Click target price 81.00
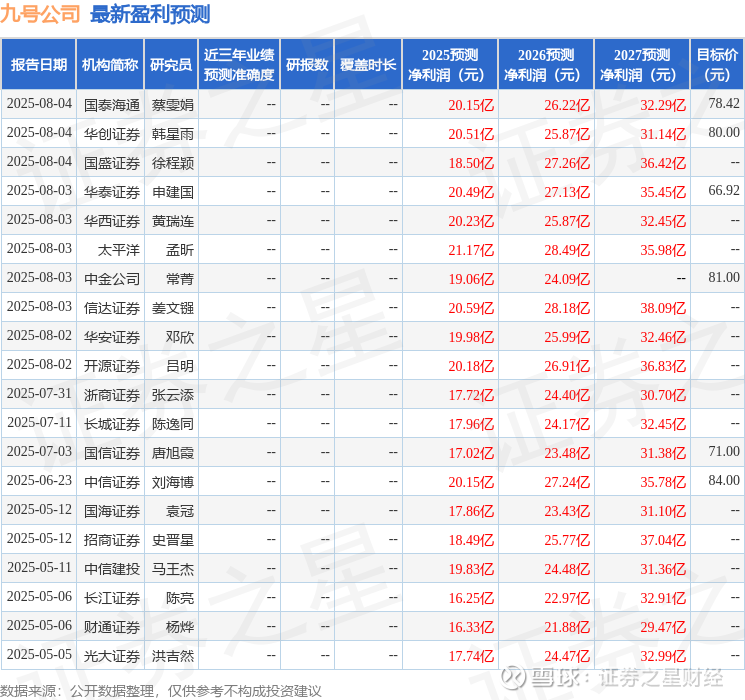Screen dimensions: 745x700 (724, 278)
